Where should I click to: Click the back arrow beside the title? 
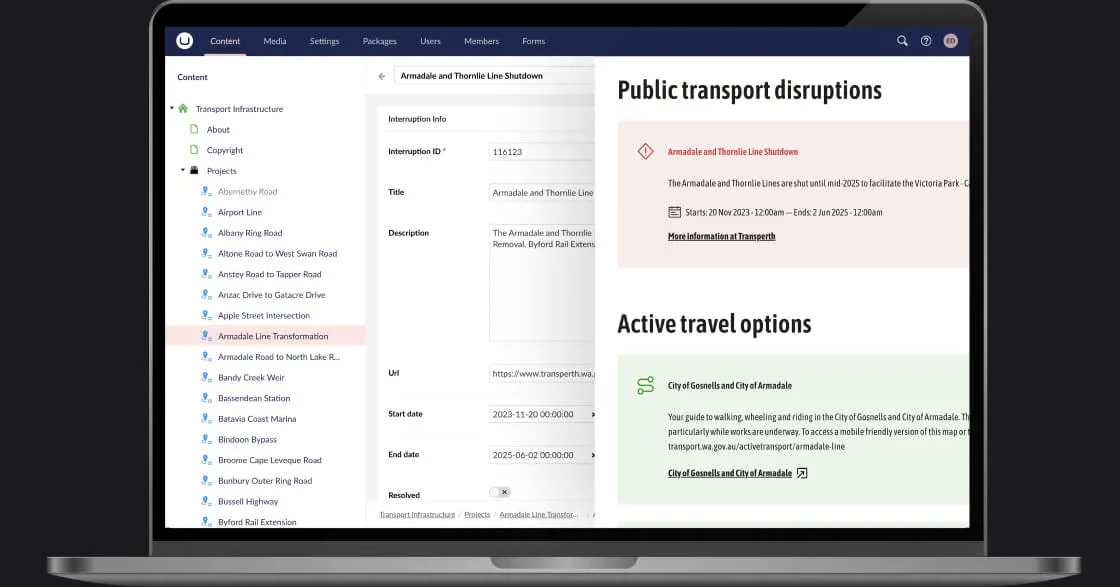coord(382,76)
